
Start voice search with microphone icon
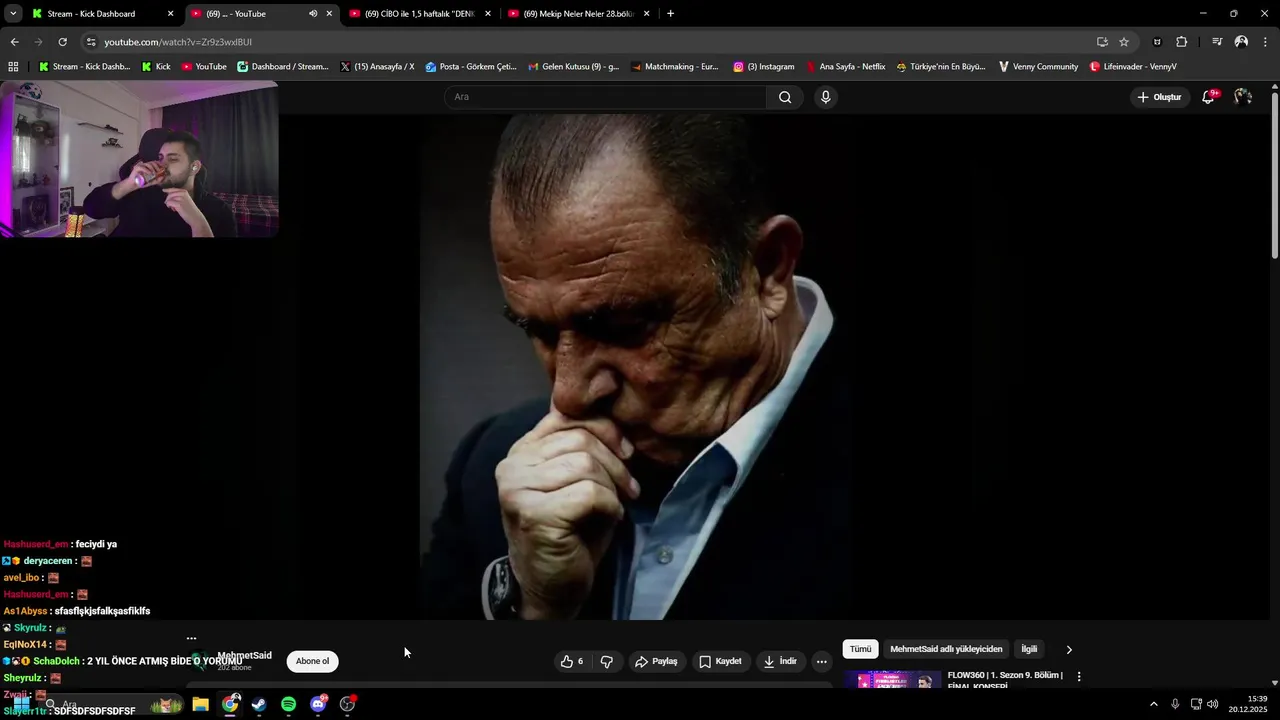coord(825,97)
